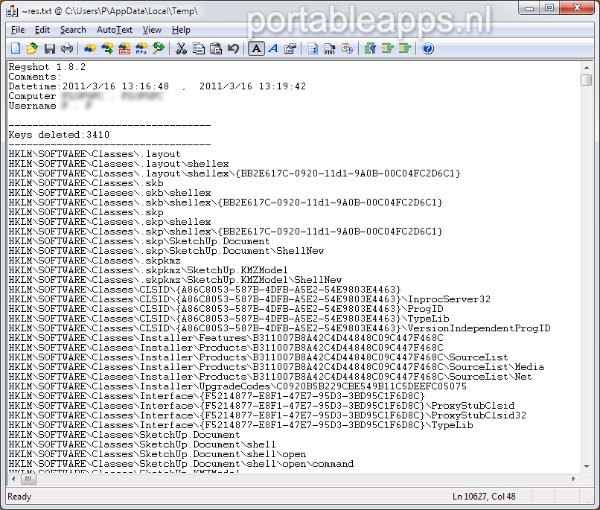Click the Open file folder icon
Screen dimensions: 600x510
tap(32, 48)
